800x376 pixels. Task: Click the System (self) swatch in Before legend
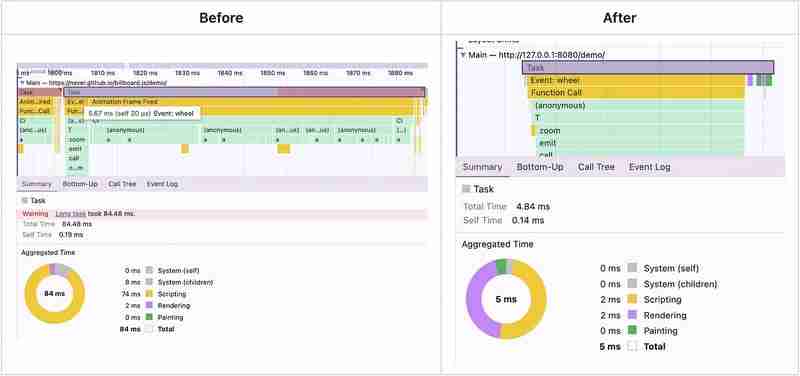coord(149,270)
